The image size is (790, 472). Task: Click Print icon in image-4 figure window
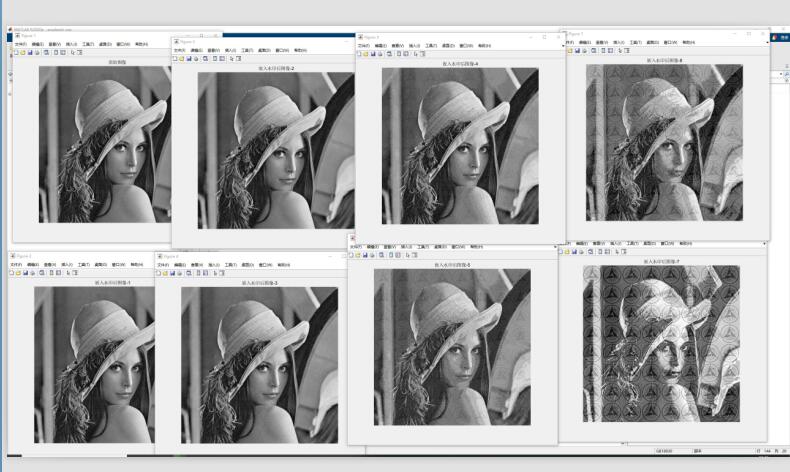point(380,53)
